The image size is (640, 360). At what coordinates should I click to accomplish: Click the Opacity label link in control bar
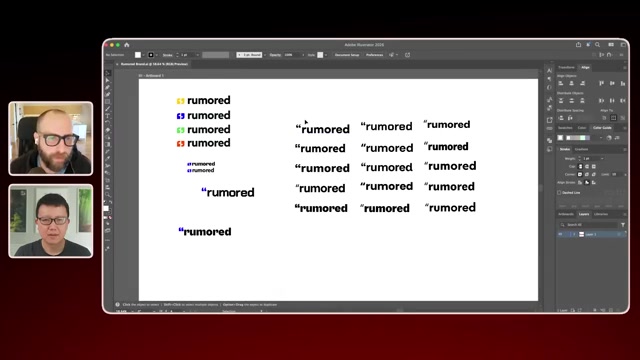click(x=275, y=55)
